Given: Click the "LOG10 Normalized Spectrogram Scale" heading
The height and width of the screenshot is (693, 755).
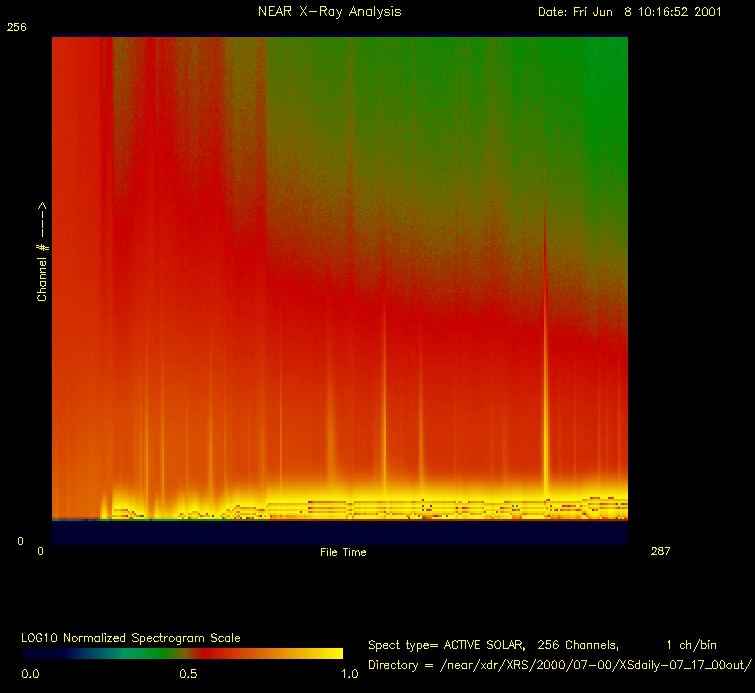Looking at the screenshot, I should click(131, 637).
